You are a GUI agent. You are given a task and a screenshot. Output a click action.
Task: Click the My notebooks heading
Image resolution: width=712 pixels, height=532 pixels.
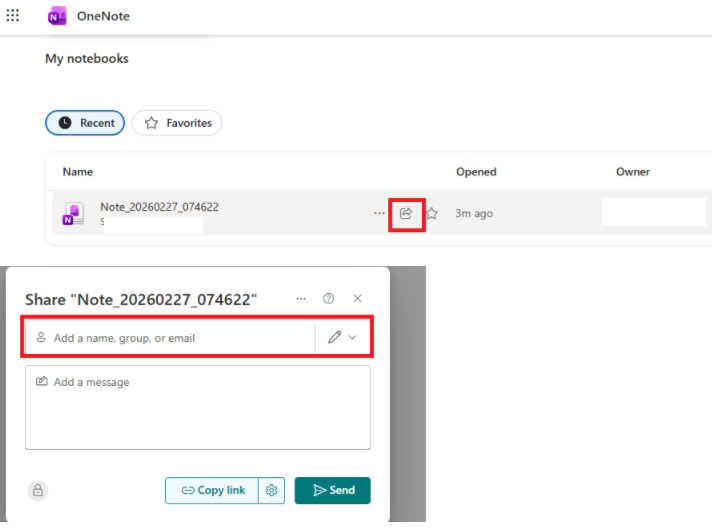[x=87, y=59]
